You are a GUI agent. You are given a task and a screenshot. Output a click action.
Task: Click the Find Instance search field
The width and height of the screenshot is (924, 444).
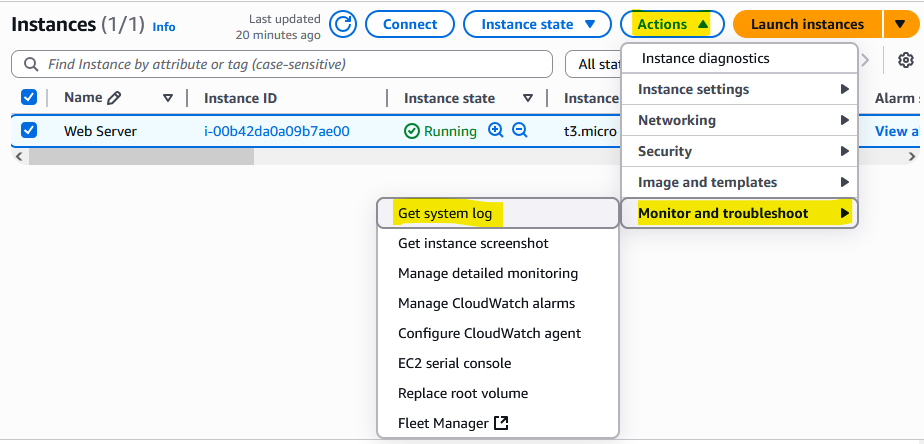pos(282,64)
